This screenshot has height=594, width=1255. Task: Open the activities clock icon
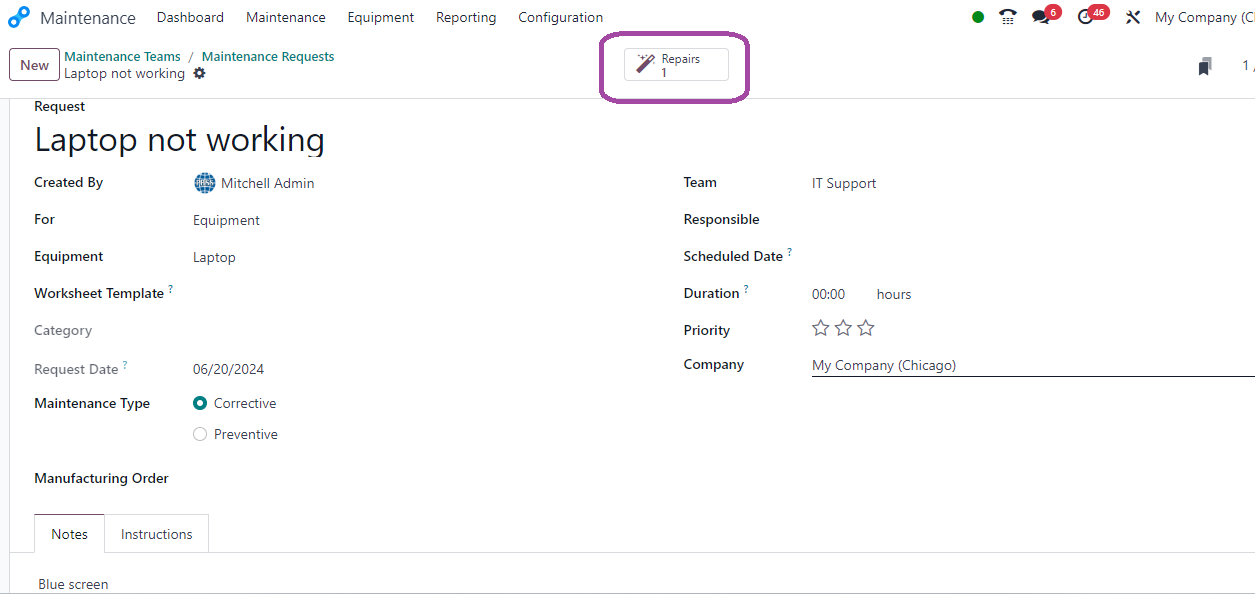pos(1086,17)
